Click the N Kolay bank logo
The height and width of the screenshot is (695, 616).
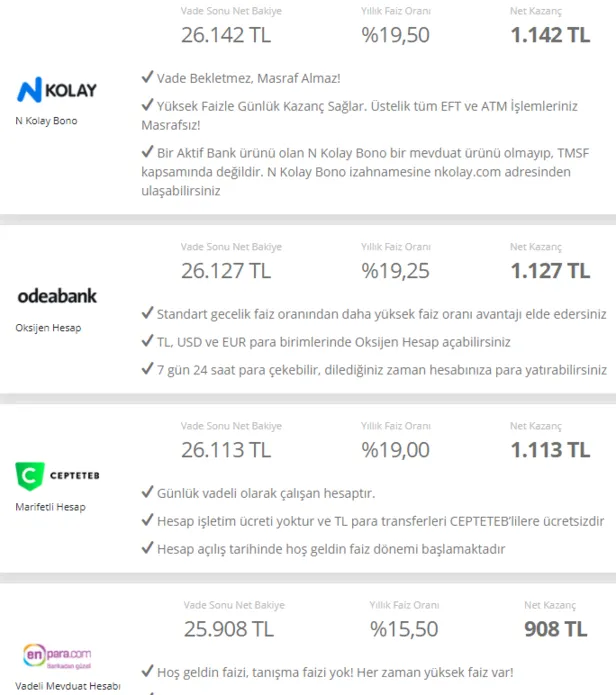pyautogui.click(x=57, y=90)
